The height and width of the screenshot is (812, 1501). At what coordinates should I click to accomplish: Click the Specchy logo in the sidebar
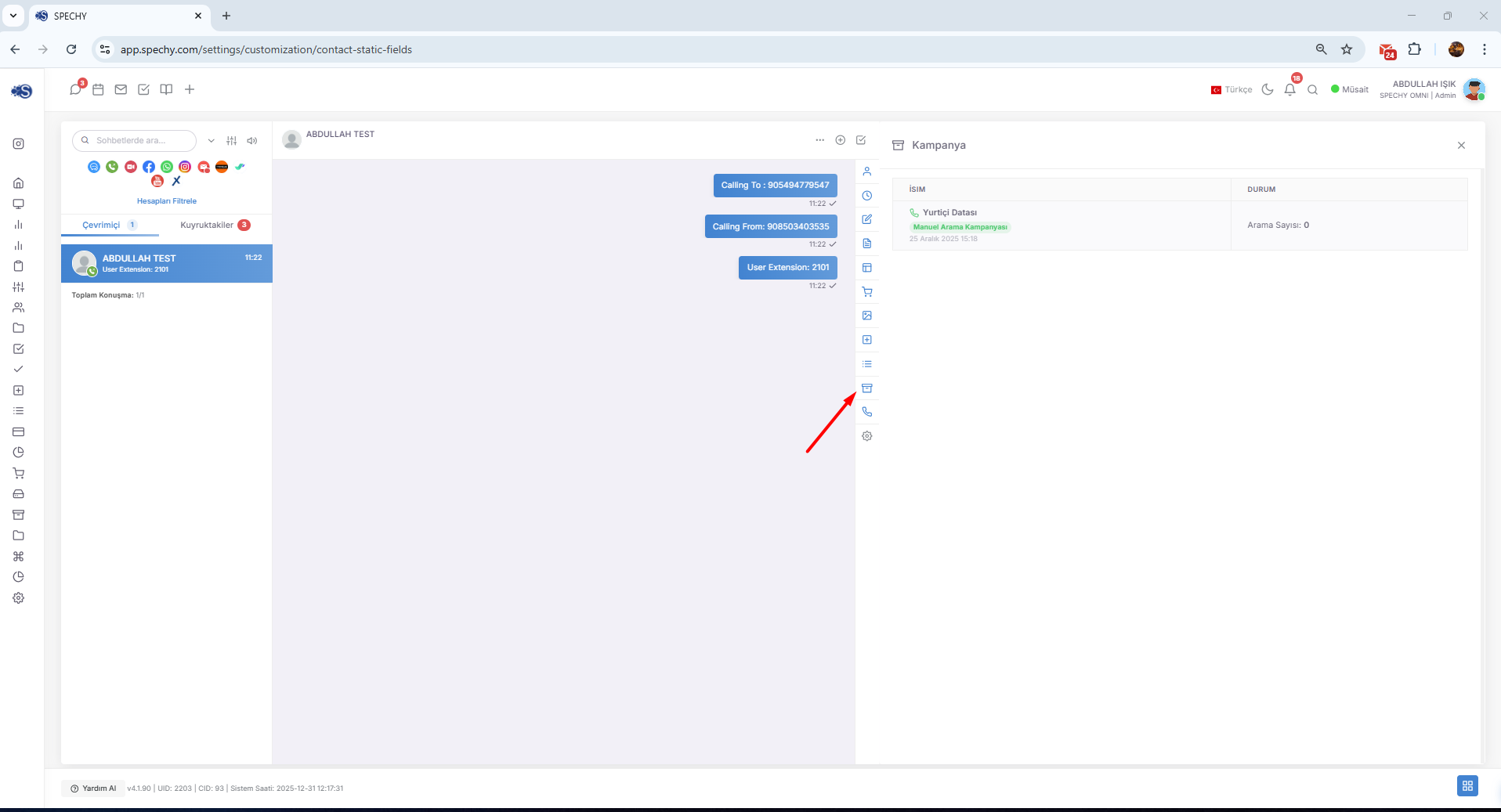[22, 91]
